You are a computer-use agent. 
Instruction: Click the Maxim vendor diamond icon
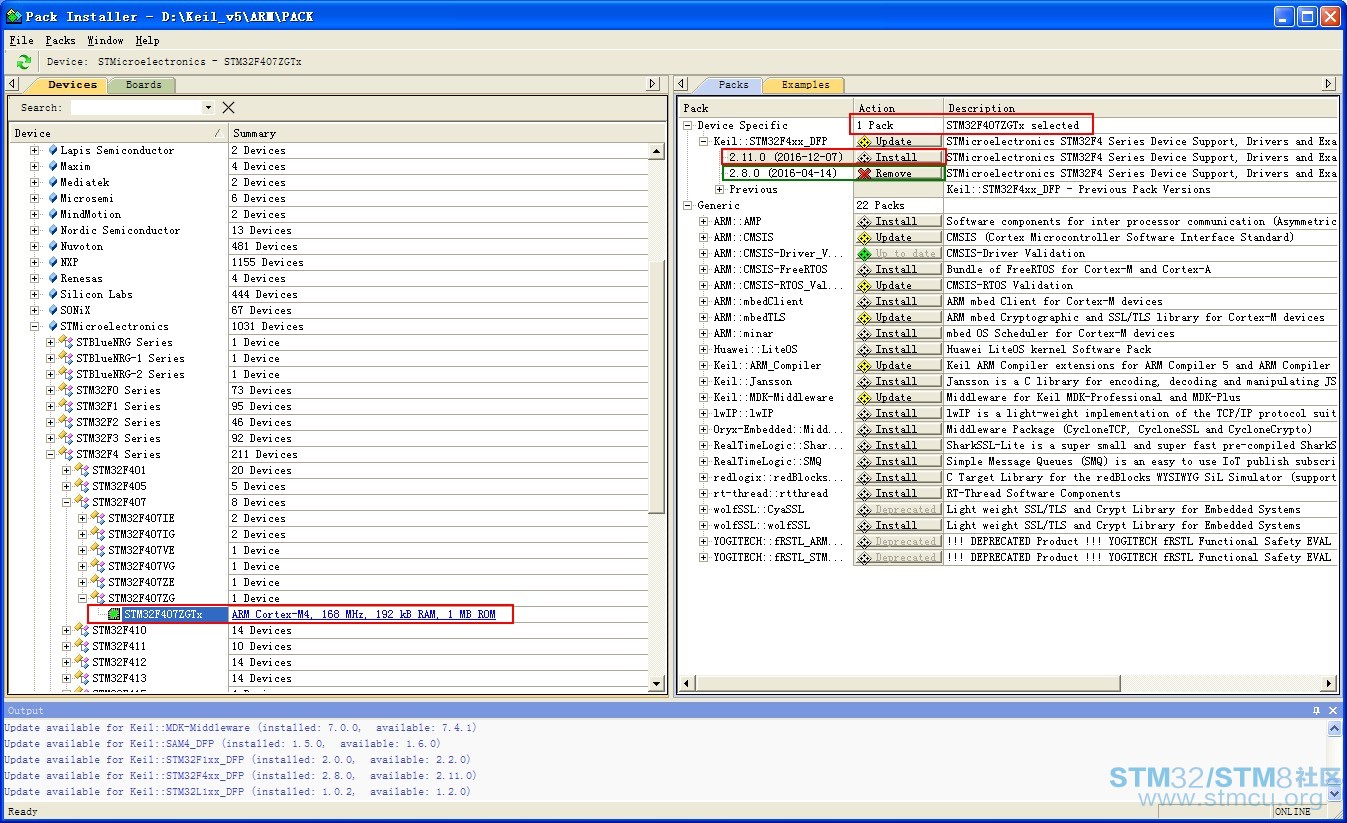pos(52,166)
